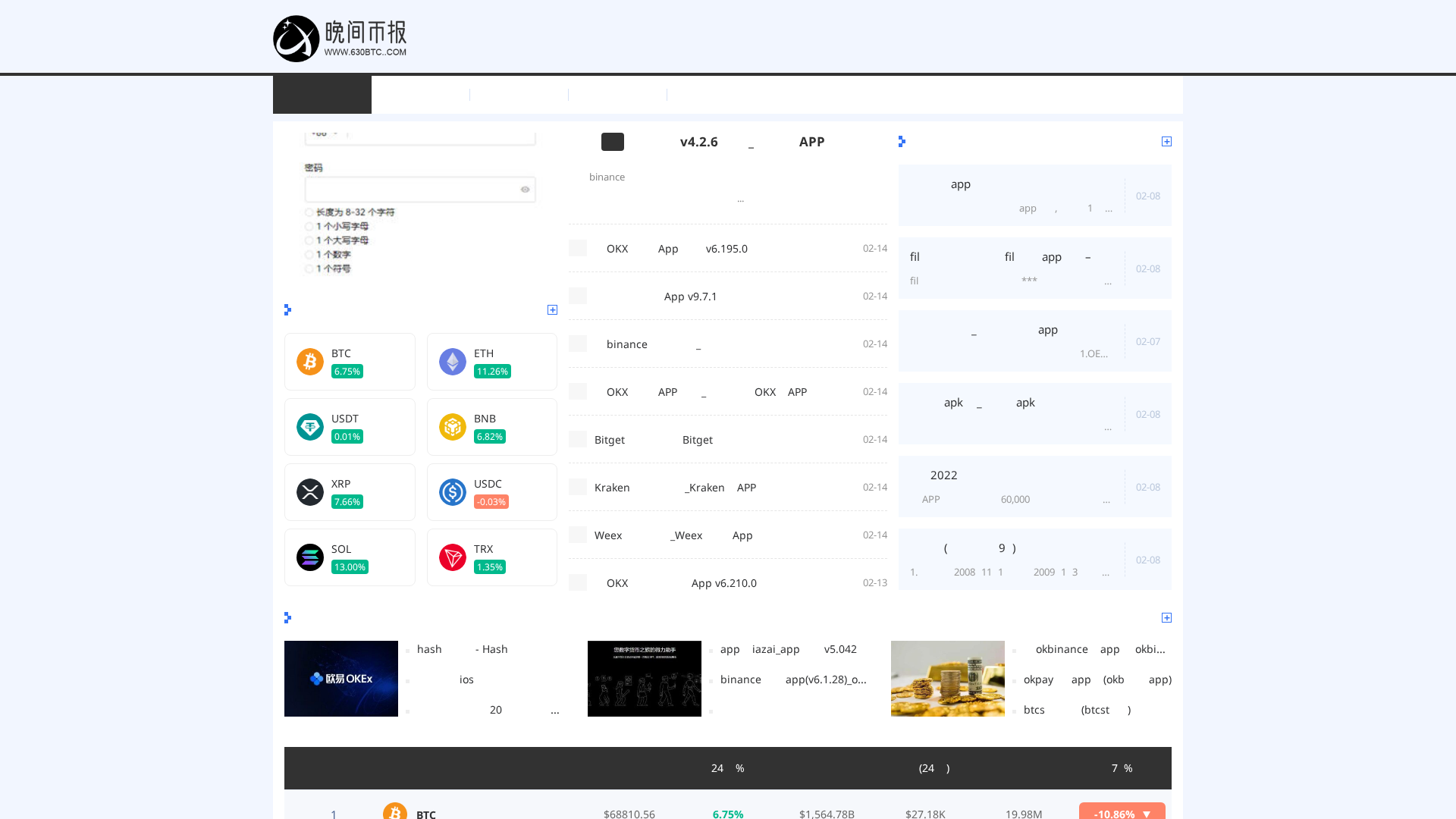Click the 晚间币报 site logo
This screenshot has width=1456, height=819.
[x=340, y=38]
